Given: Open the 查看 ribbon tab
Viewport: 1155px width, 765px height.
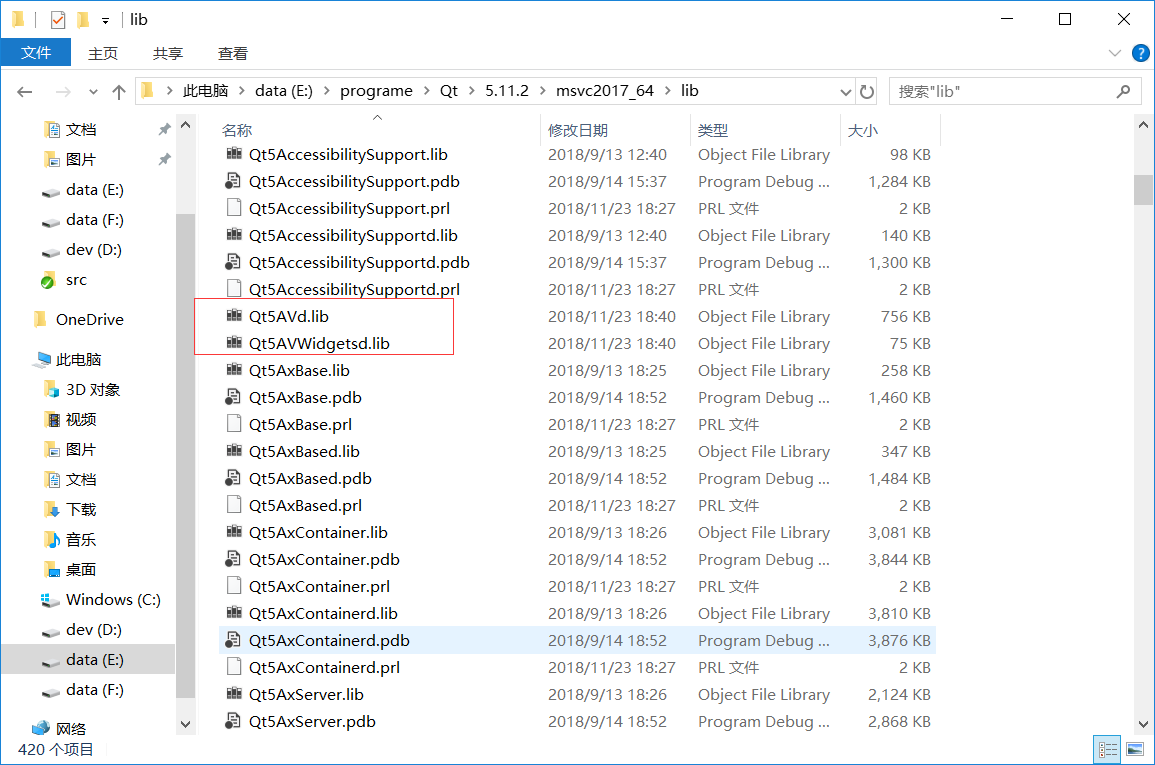Looking at the screenshot, I should click(233, 53).
